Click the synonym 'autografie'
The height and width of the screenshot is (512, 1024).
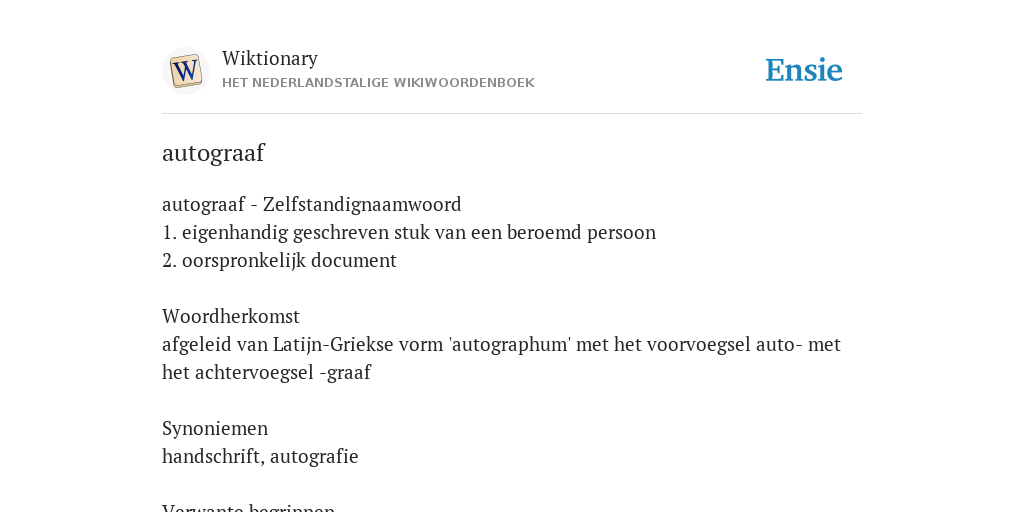pos(314,456)
